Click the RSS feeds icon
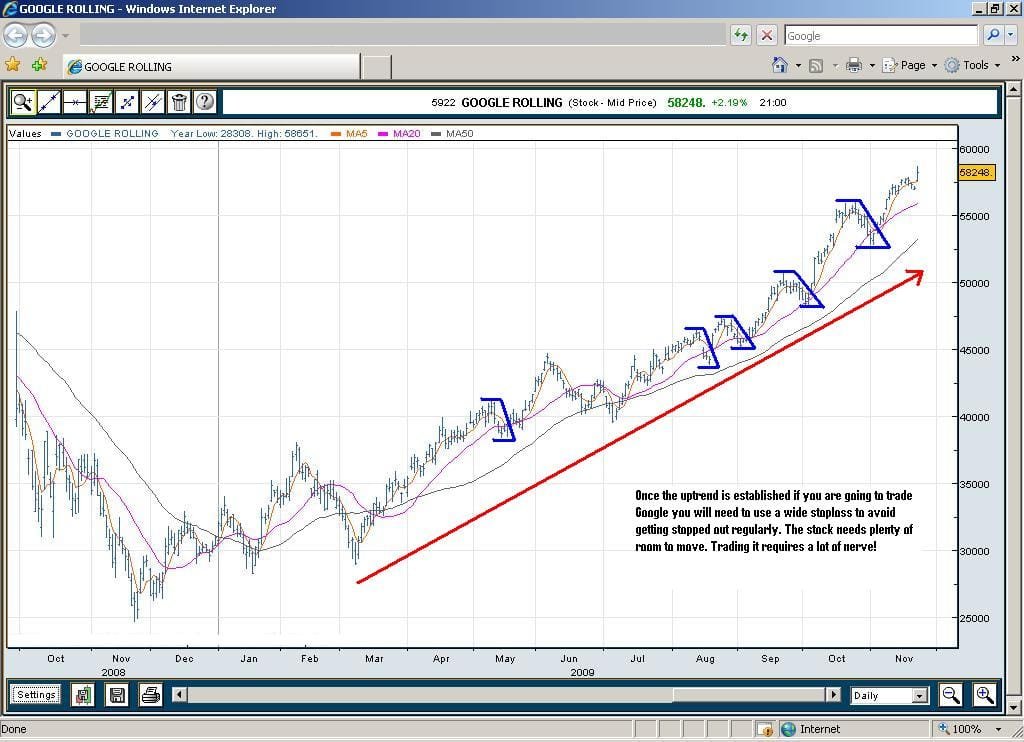Screen dimensions: 1024x742 (816, 65)
